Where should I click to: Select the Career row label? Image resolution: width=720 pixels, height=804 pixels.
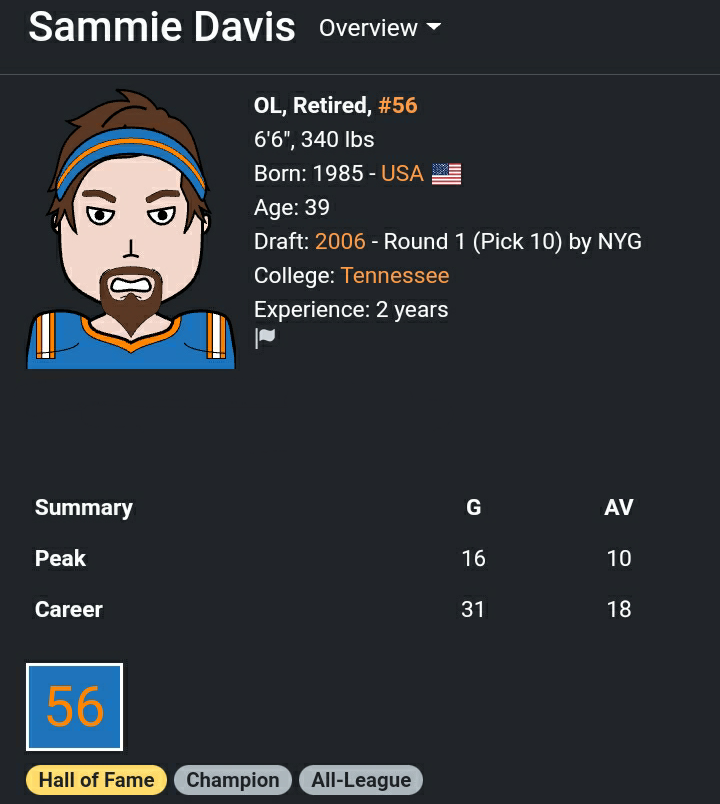pyautogui.click(x=69, y=610)
